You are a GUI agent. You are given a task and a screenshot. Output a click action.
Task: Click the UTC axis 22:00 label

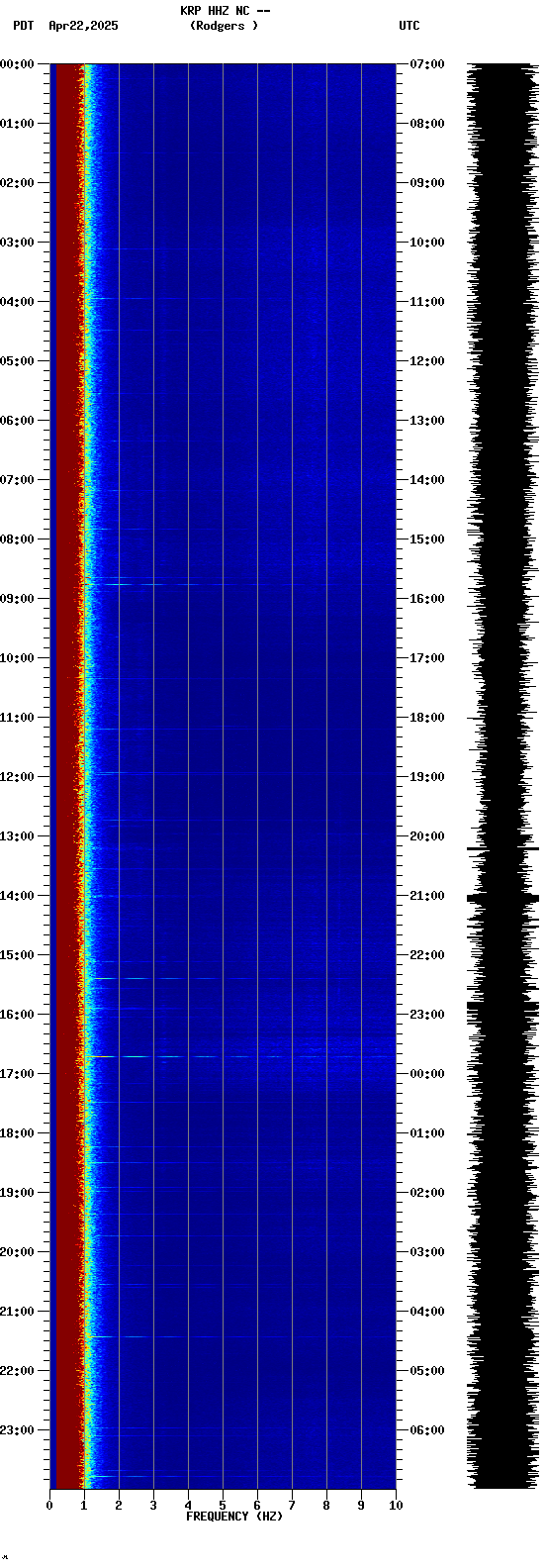pos(427,955)
